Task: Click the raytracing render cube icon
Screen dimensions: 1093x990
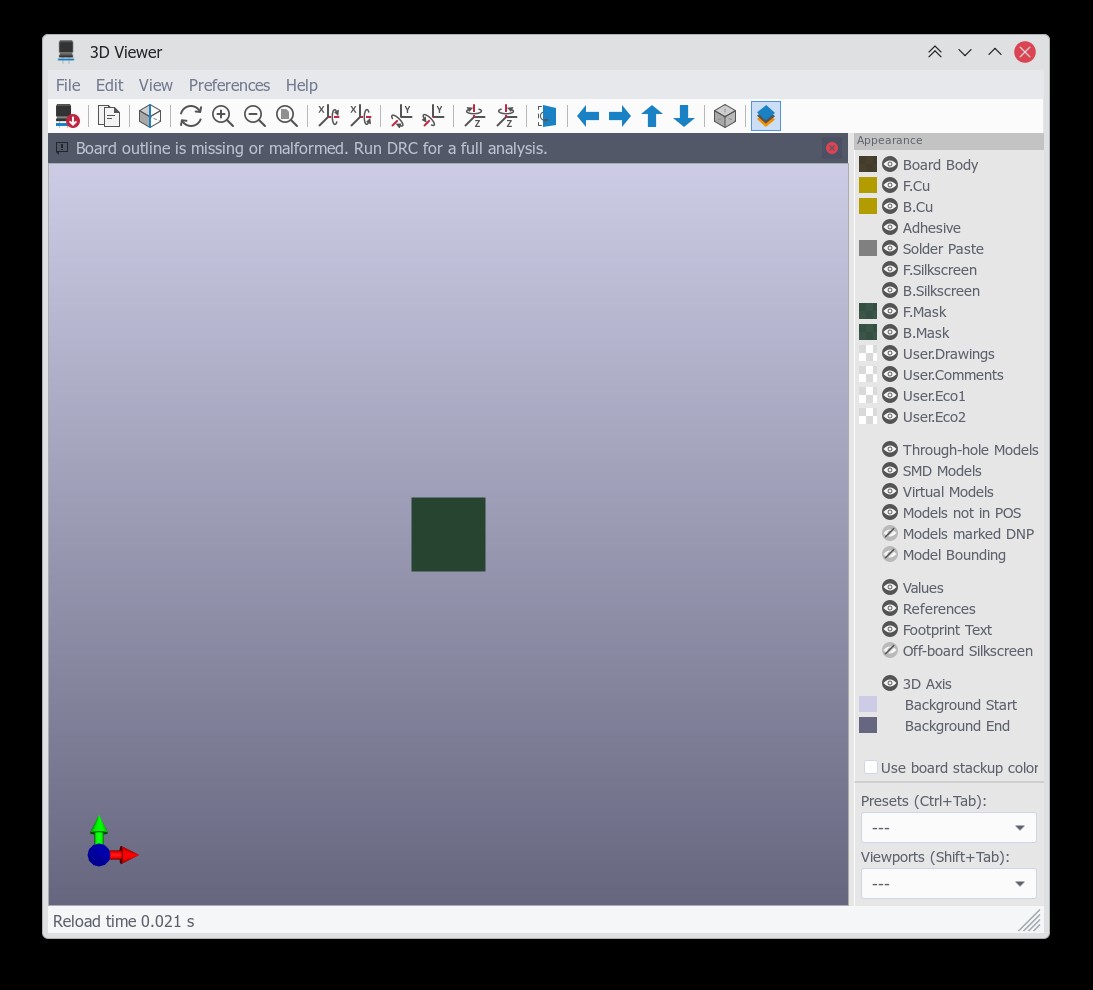Action: coord(150,116)
